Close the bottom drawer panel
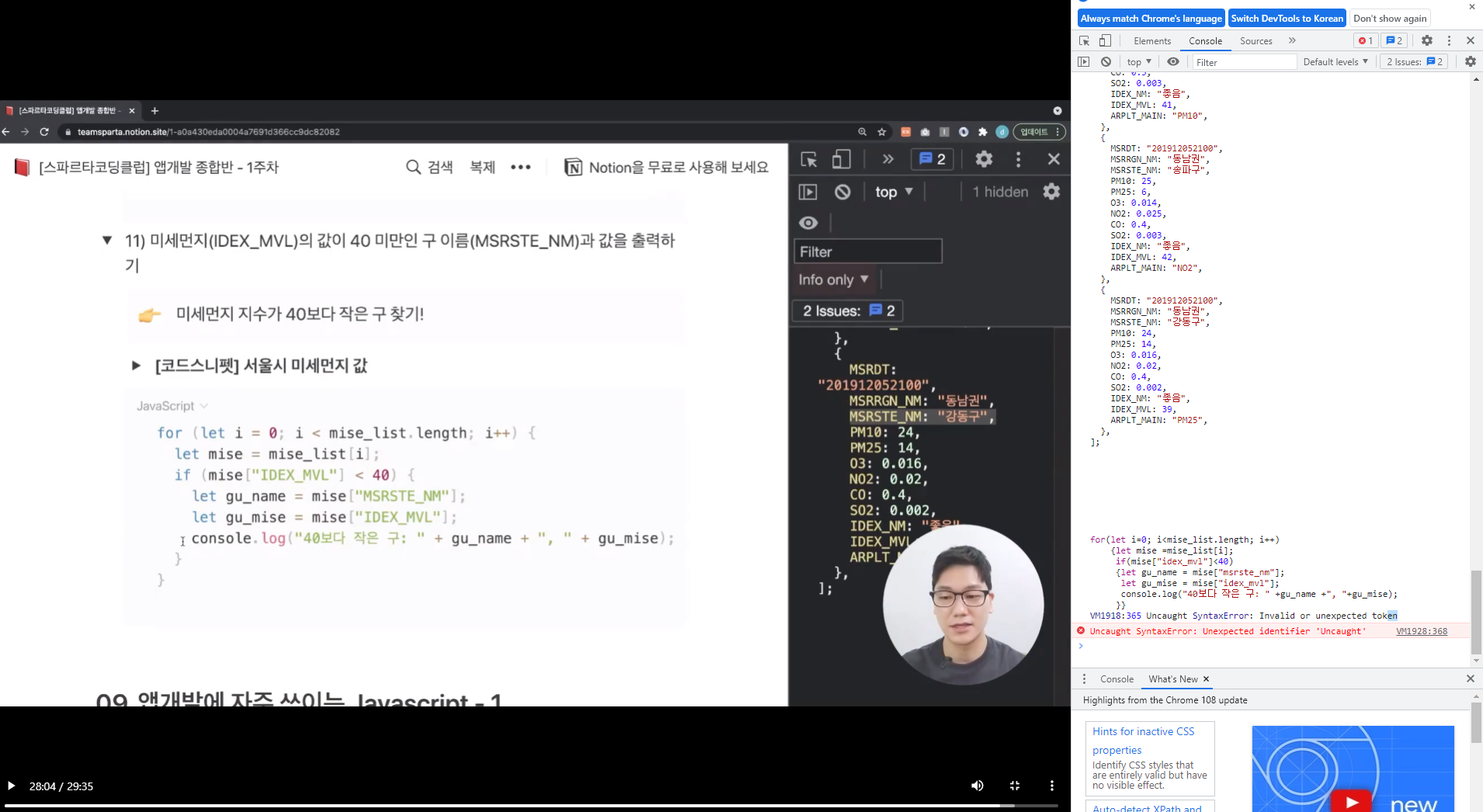This screenshot has height=812, width=1483. tap(1470, 678)
